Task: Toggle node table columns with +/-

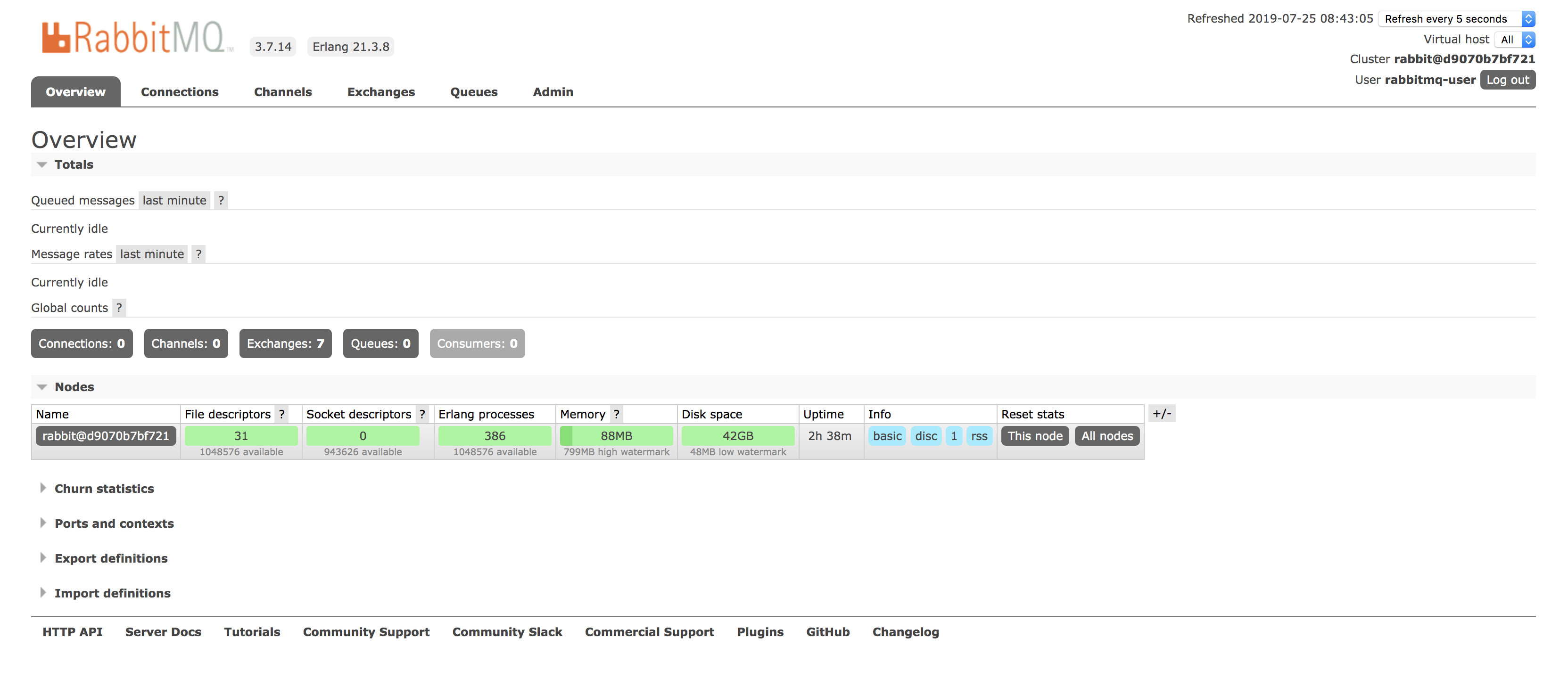Action: 1162,414
